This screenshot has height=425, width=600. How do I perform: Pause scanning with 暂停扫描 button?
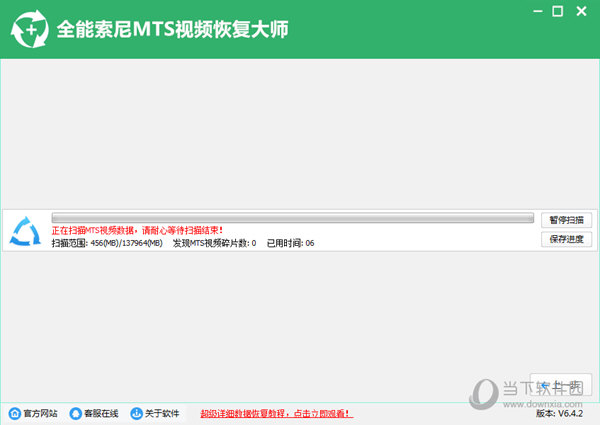click(566, 220)
